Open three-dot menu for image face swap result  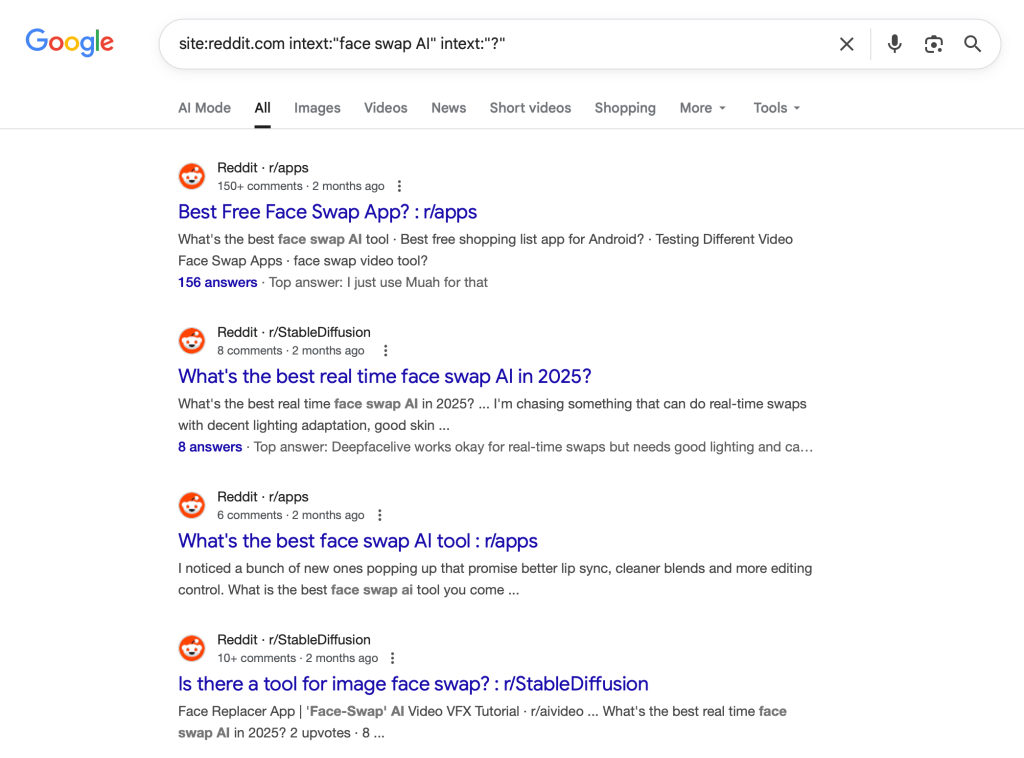point(392,658)
